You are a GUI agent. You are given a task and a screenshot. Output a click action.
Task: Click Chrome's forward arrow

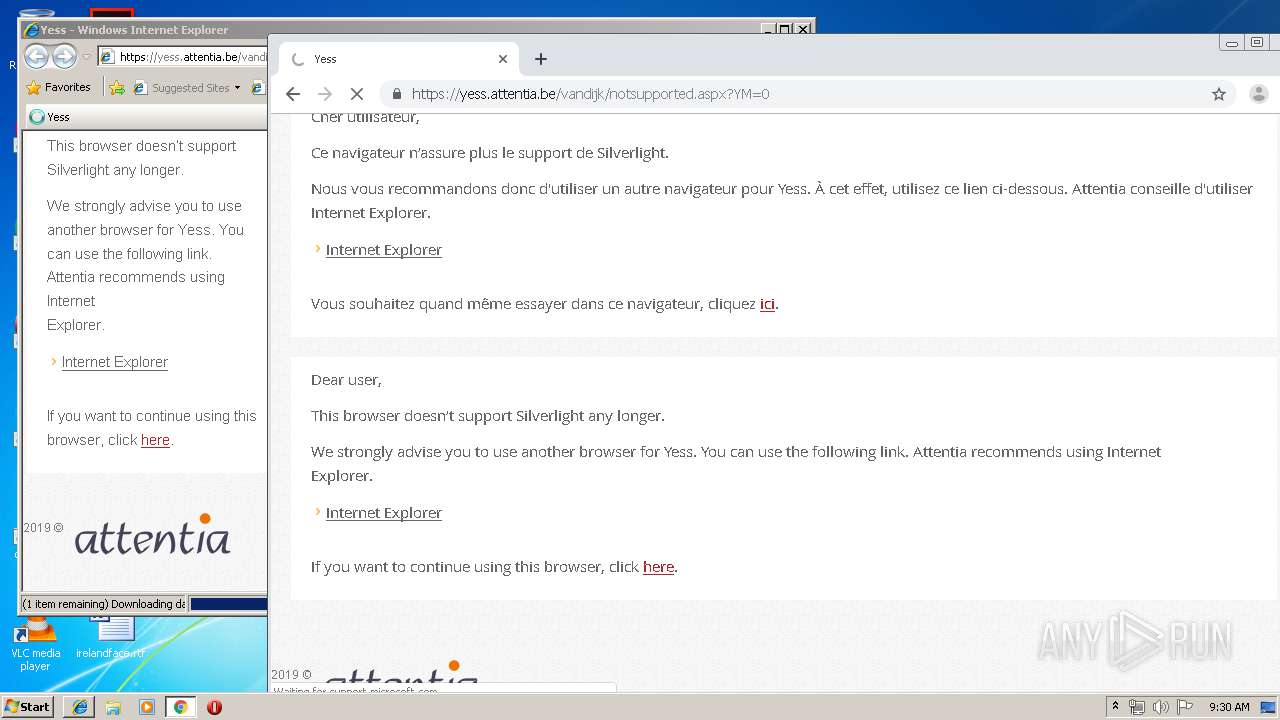click(x=324, y=94)
